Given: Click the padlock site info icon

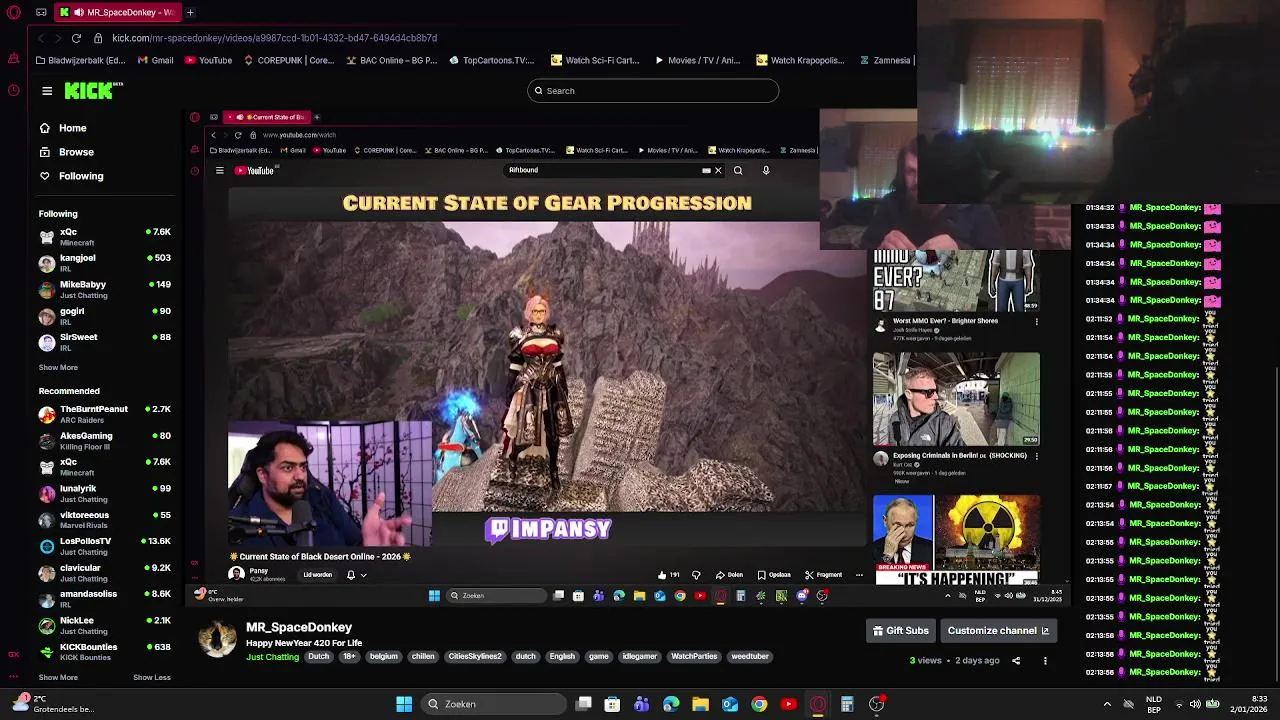Looking at the screenshot, I should pyautogui.click(x=98, y=38).
